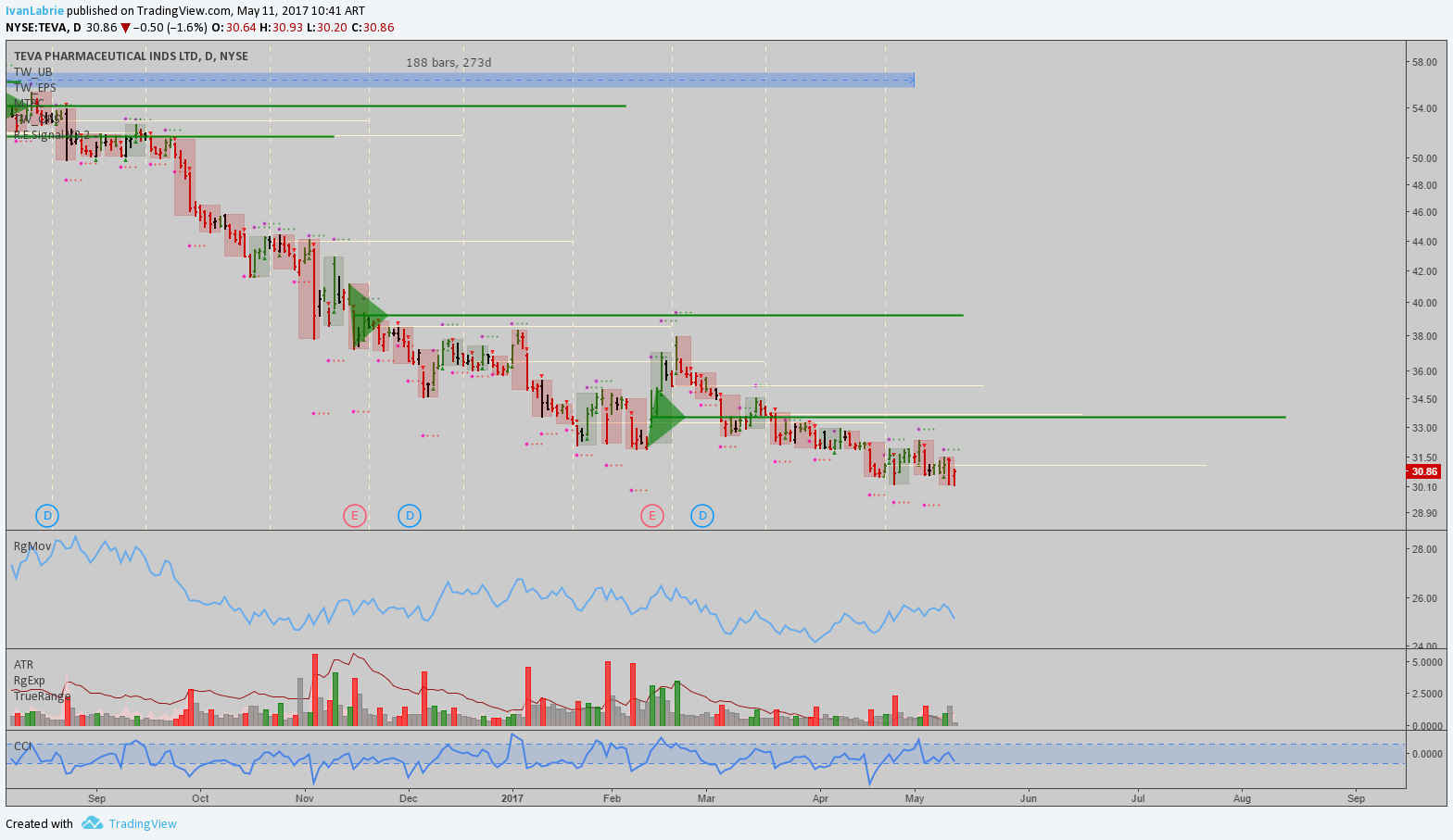Select the R.E.Signal indicator label
The height and width of the screenshot is (840, 1453).
click(52, 134)
